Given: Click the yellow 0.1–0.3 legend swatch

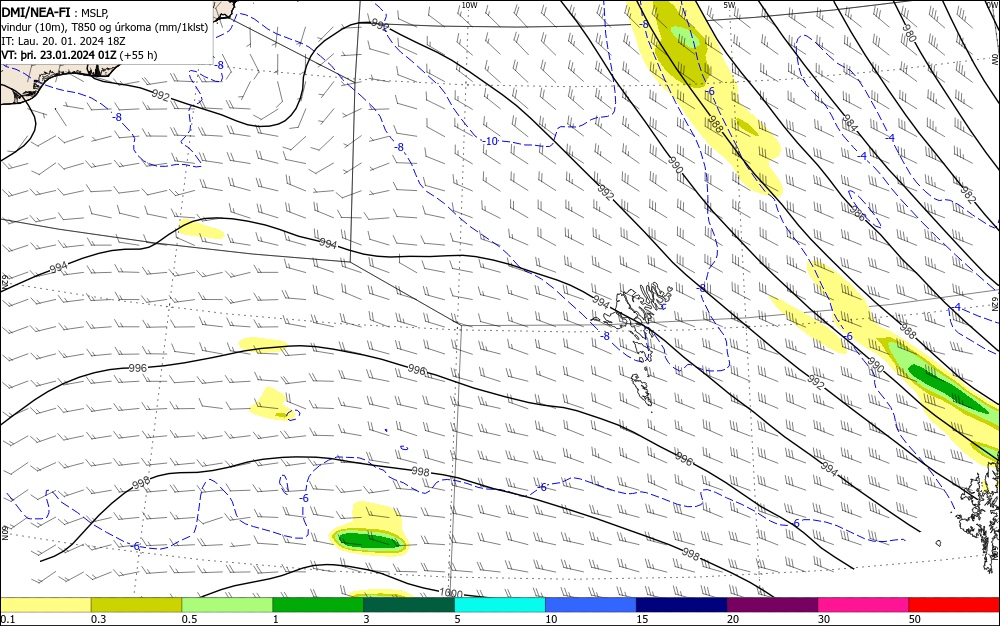Looking at the screenshot, I should point(45,604).
